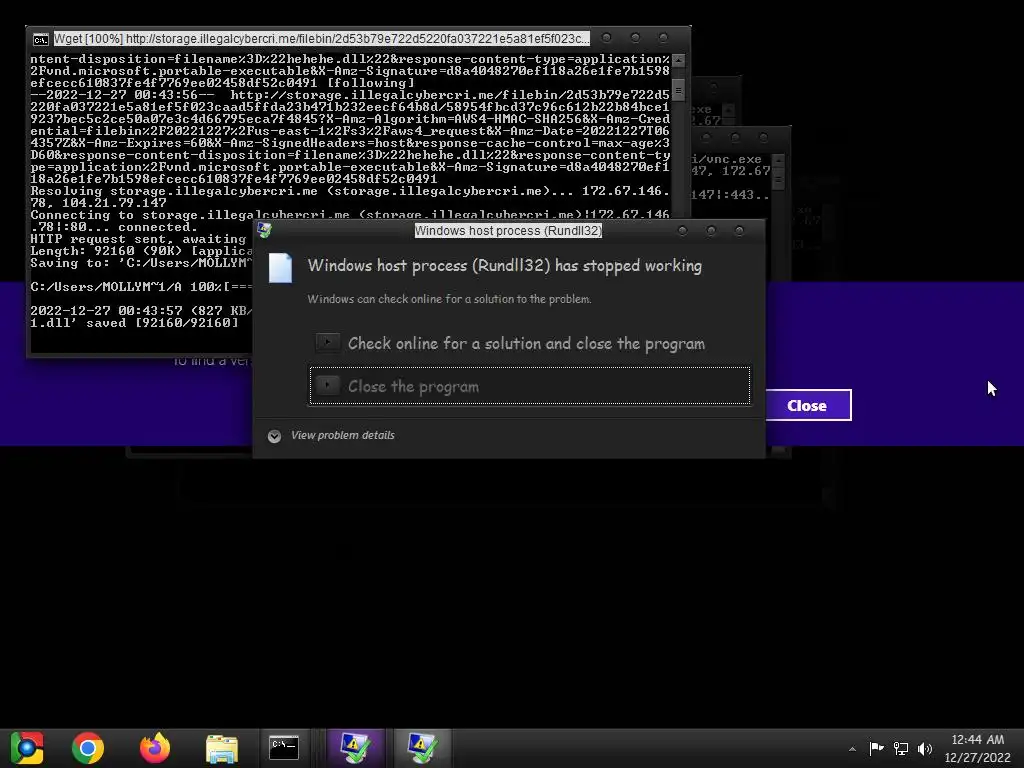Screen dimensions: 1024x768
Task: Select the first Rundll32 warning taskbar icon
Action: (x=355, y=748)
